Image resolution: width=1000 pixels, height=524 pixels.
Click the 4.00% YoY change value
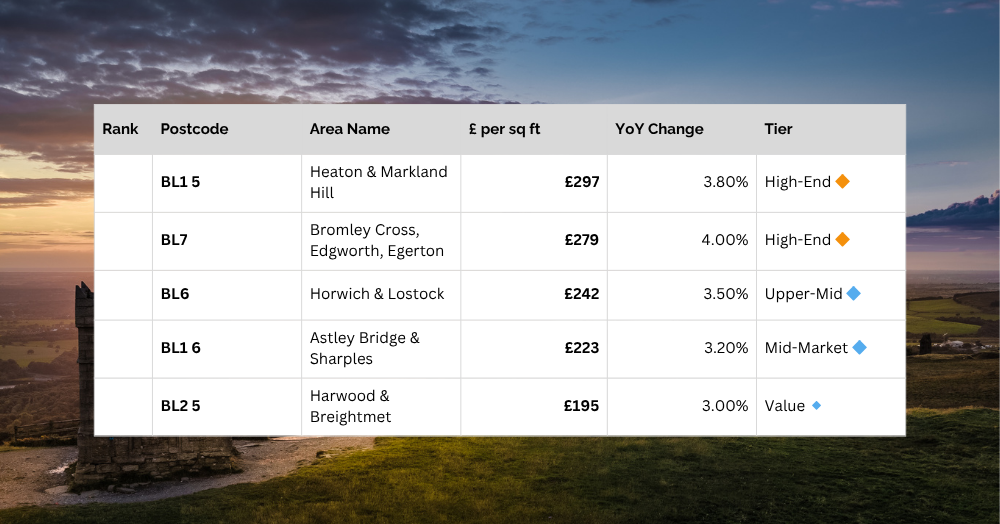(x=725, y=240)
